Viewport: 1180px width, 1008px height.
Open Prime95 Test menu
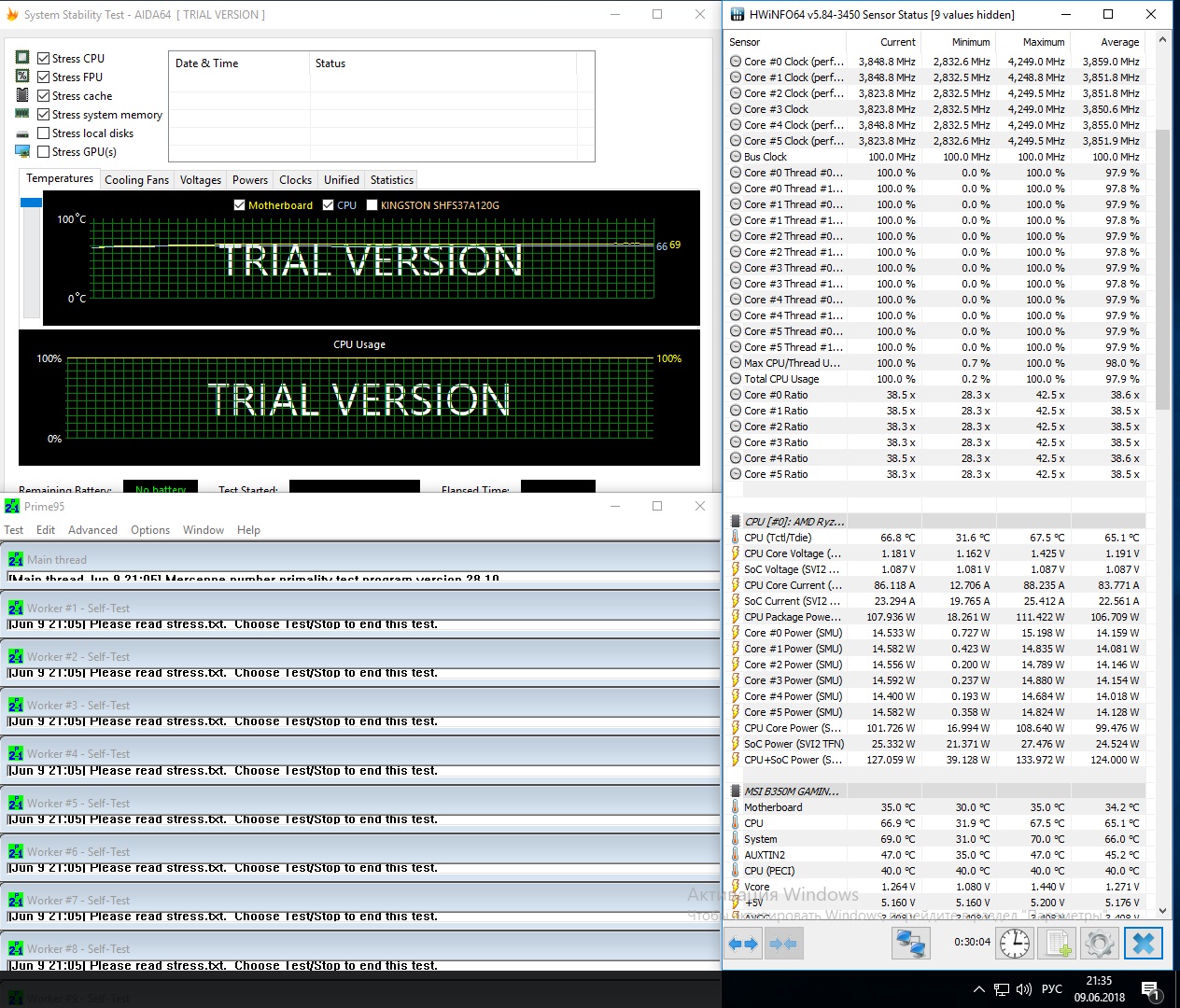pos(14,530)
